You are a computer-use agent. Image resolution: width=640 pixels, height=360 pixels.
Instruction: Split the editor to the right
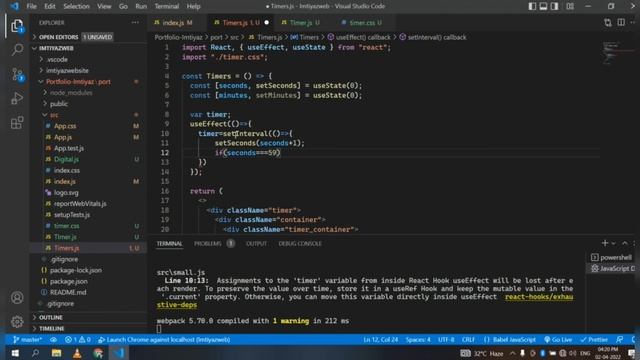(x=621, y=23)
